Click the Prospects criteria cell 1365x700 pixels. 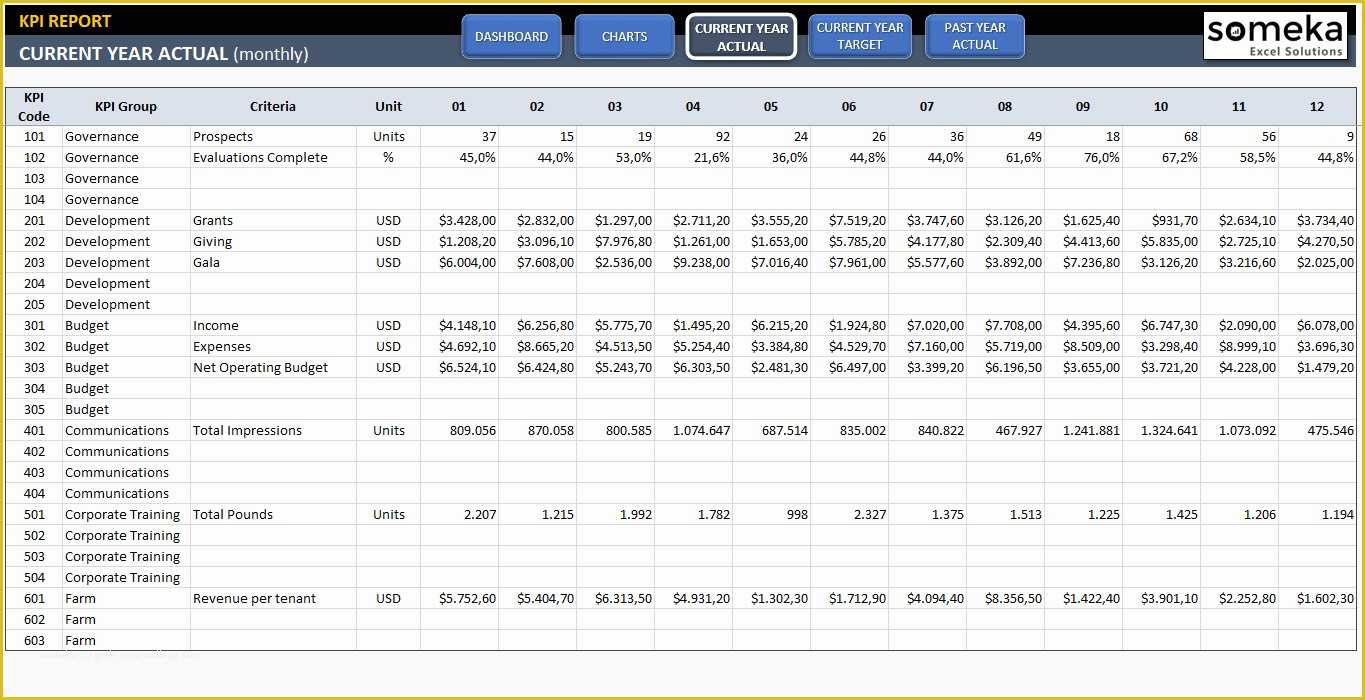[x=273, y=136]
